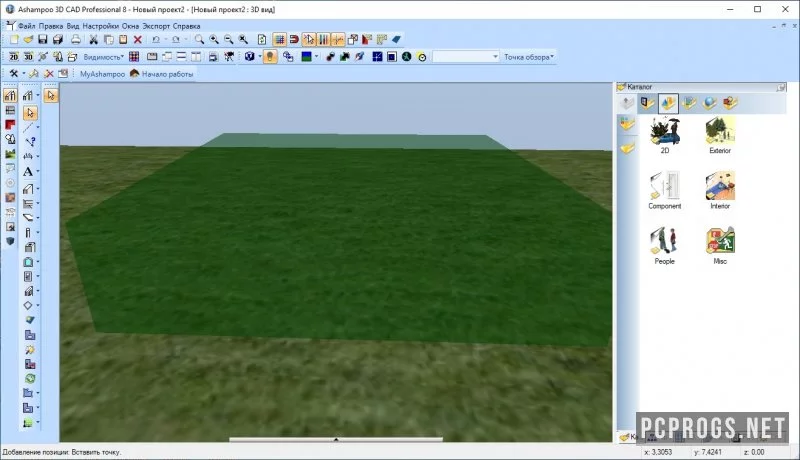Toggle the light bulb lighting button
This screenshot has width=800, height=460.
point(270,57)
